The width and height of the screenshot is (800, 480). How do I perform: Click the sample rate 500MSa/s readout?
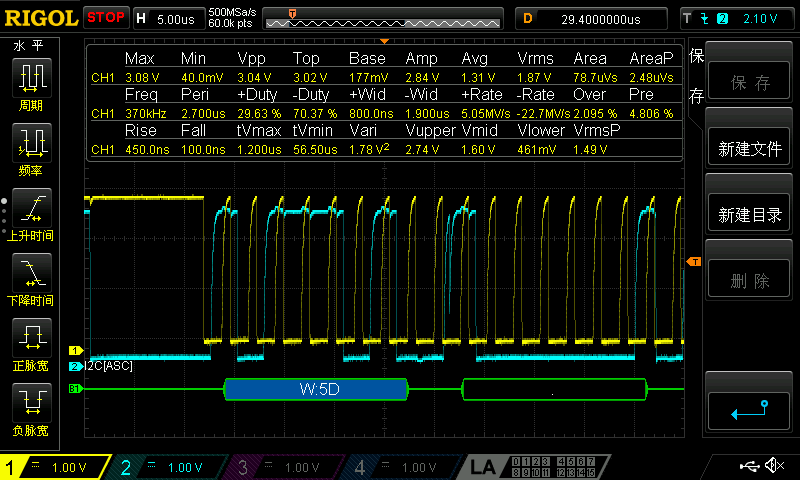232,12
